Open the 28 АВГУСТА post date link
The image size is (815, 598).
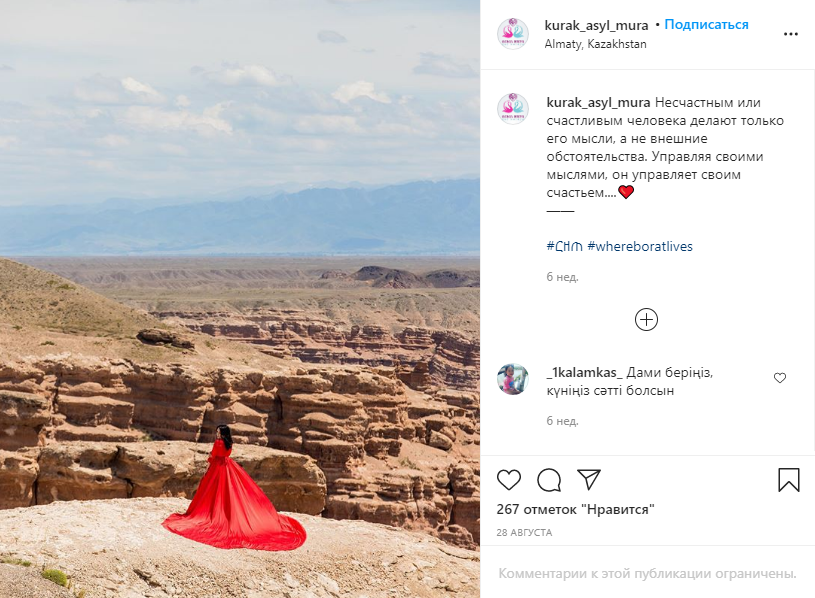[x=524, y=533]
